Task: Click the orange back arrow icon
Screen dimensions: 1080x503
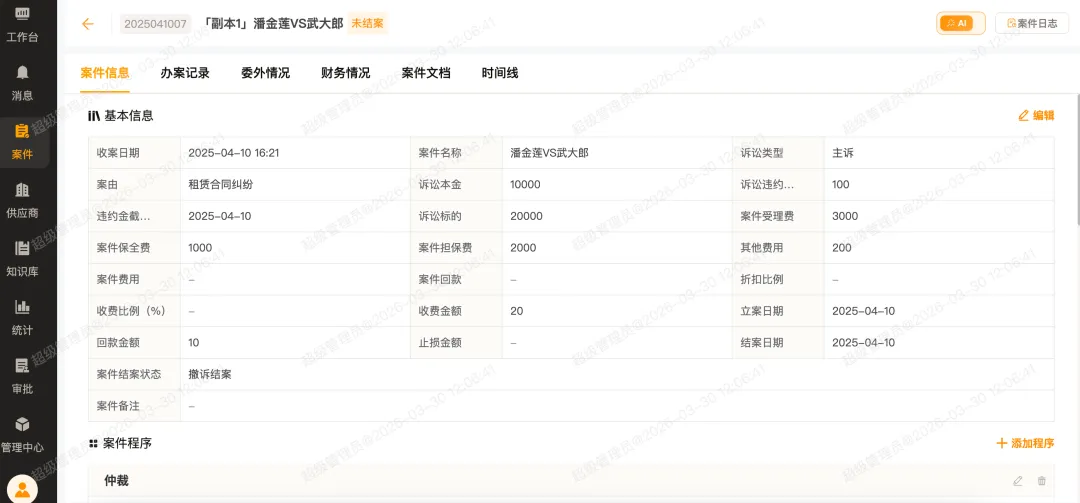Action: point(88,24)
